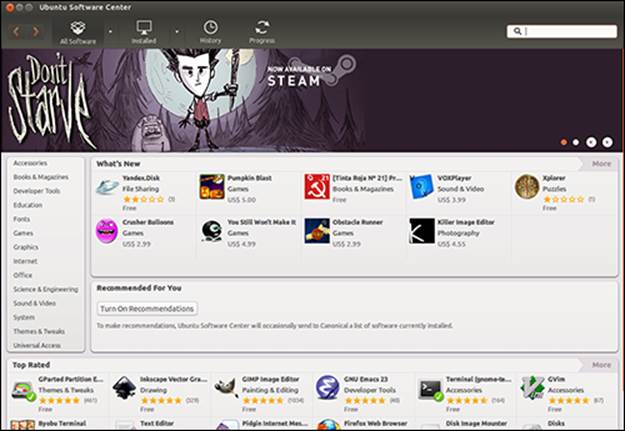Open the Firefox Web Browser icon
Viewport: 625px width, 431px height.
328,425
